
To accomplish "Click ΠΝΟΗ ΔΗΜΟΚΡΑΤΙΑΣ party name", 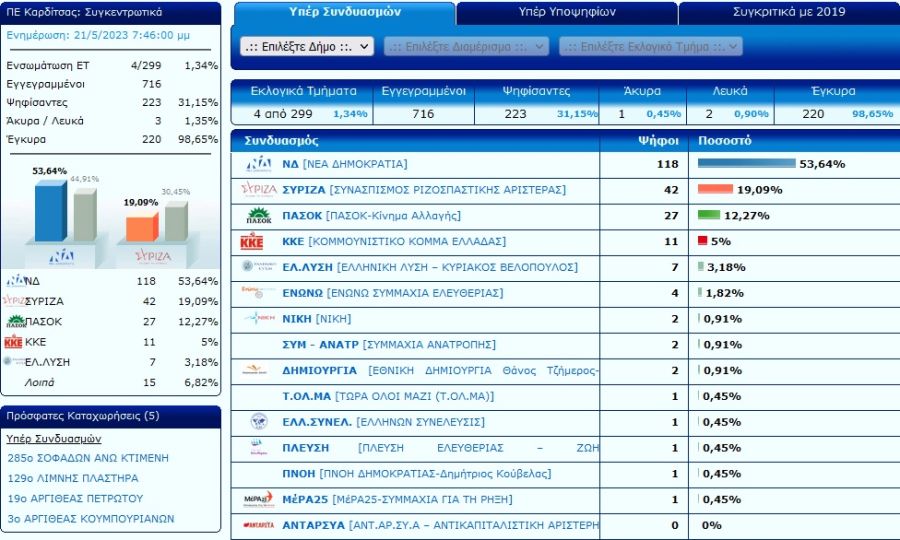I will point(417,474).
